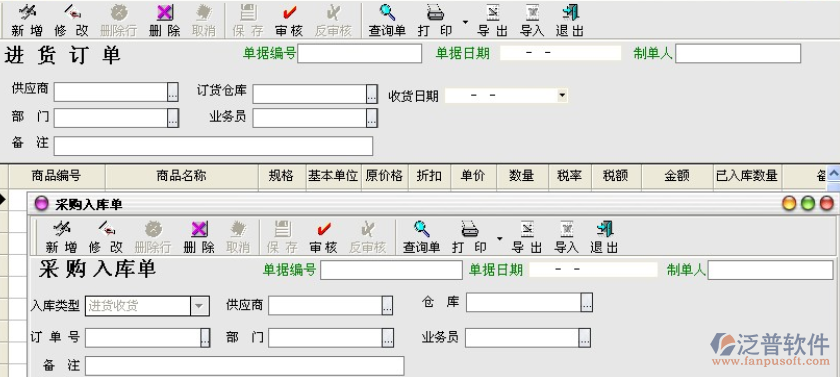Click the 备注 field in 进货订单 form
Viewport: 840px width, 377px height.
coord(213,146)
